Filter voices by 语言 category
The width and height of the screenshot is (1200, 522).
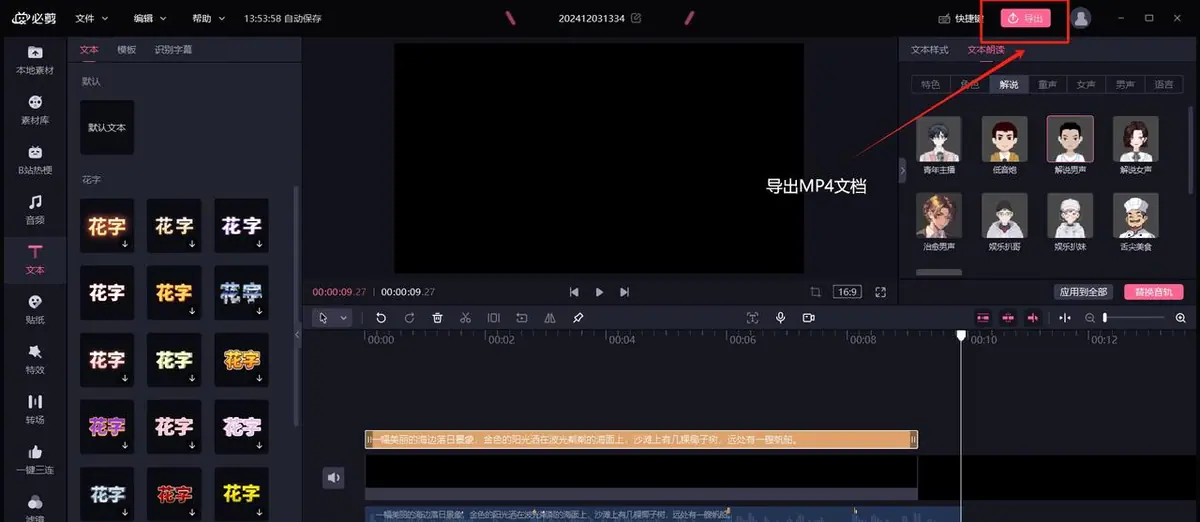pyautogui.click(x=1164, y=85)
